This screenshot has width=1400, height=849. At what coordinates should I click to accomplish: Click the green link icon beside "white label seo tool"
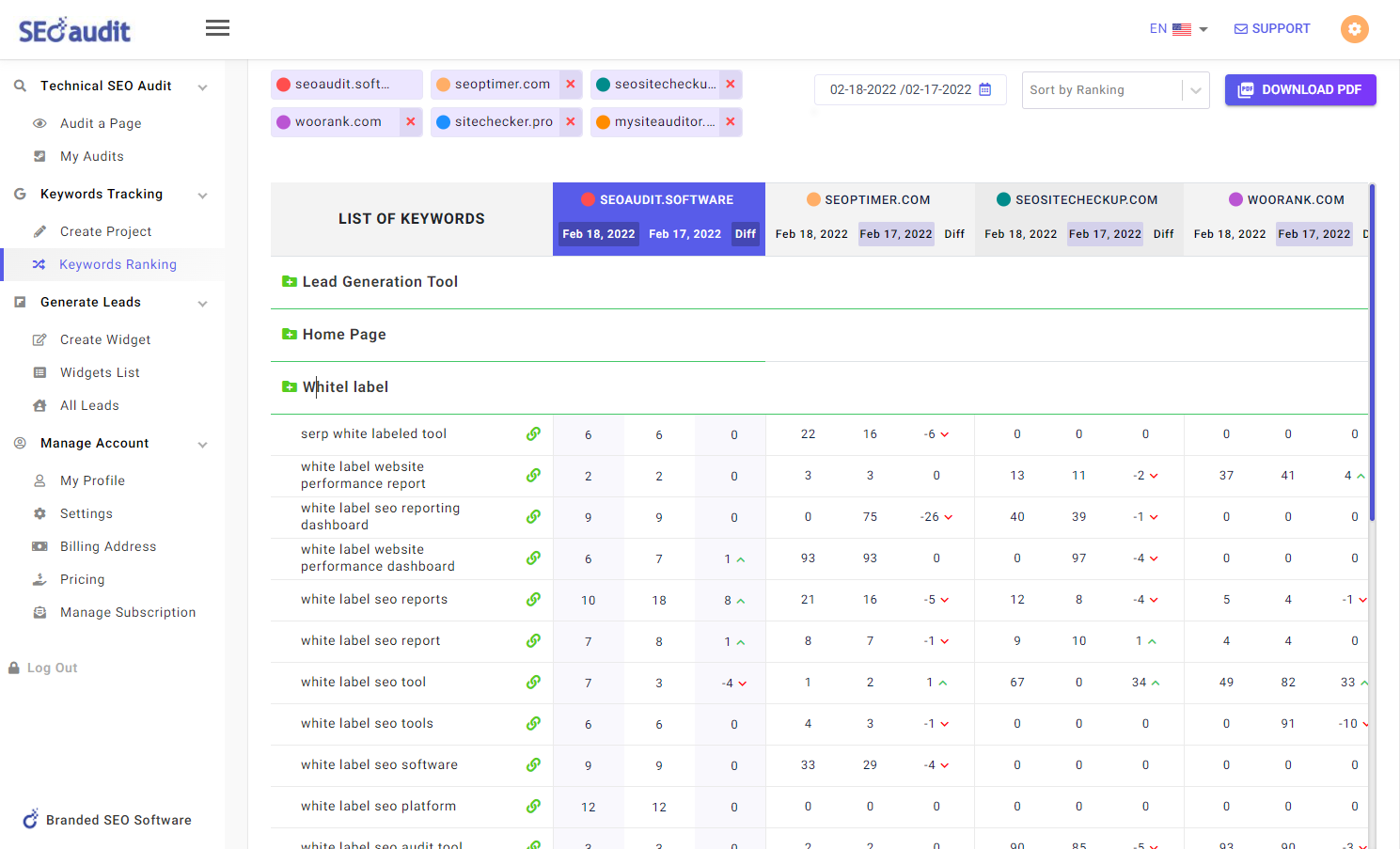[x=534, y=683]
